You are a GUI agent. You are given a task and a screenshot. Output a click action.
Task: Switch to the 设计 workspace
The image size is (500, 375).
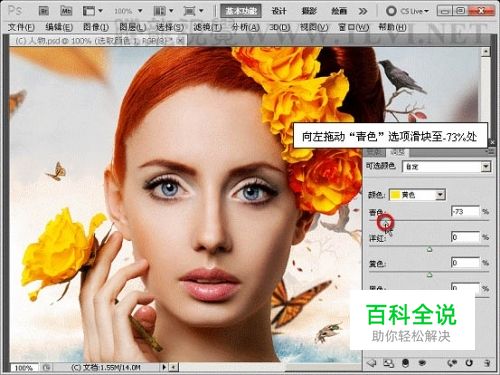coord(279,11)
